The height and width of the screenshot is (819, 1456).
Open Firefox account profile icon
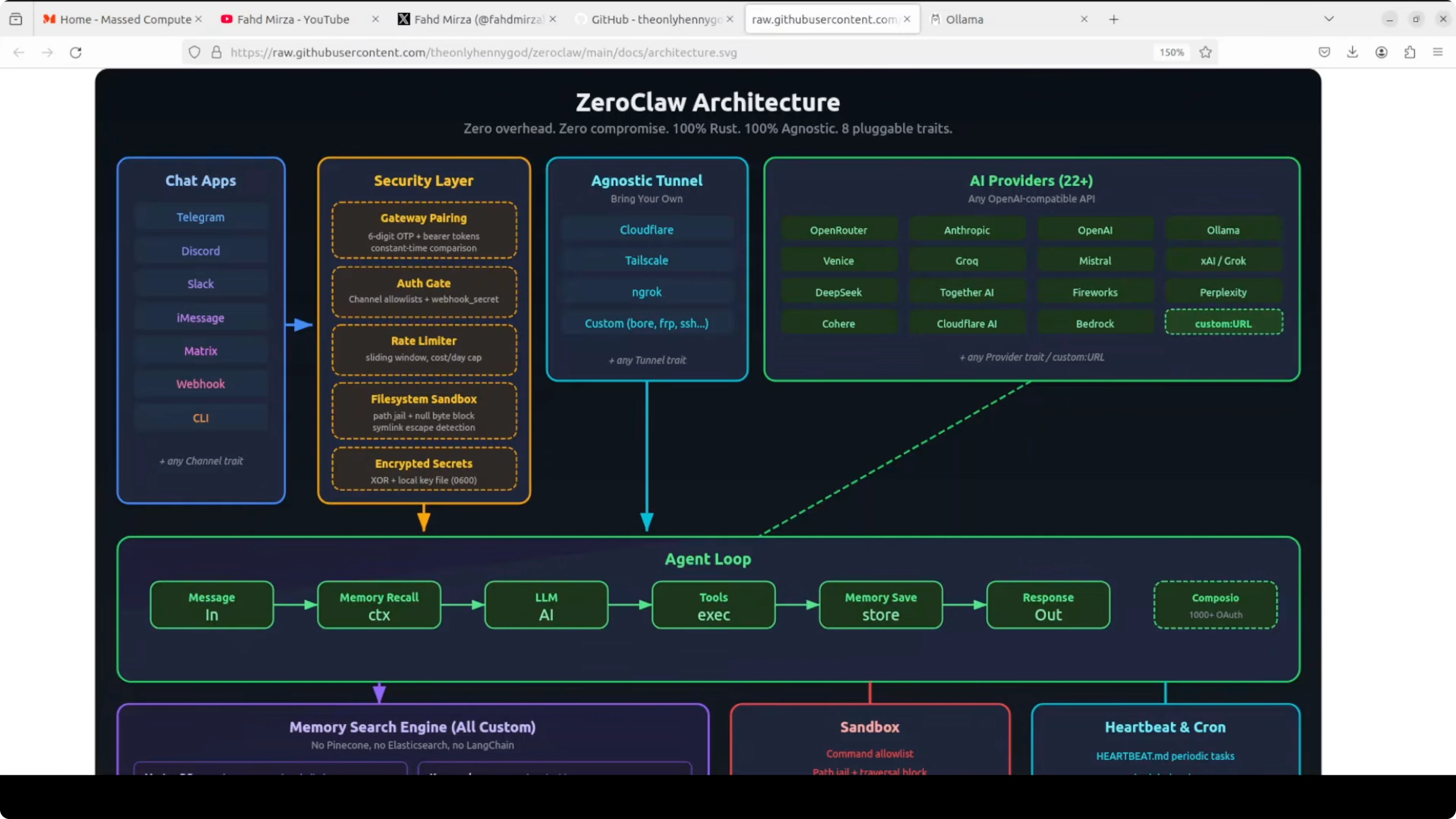(1381, 53)
